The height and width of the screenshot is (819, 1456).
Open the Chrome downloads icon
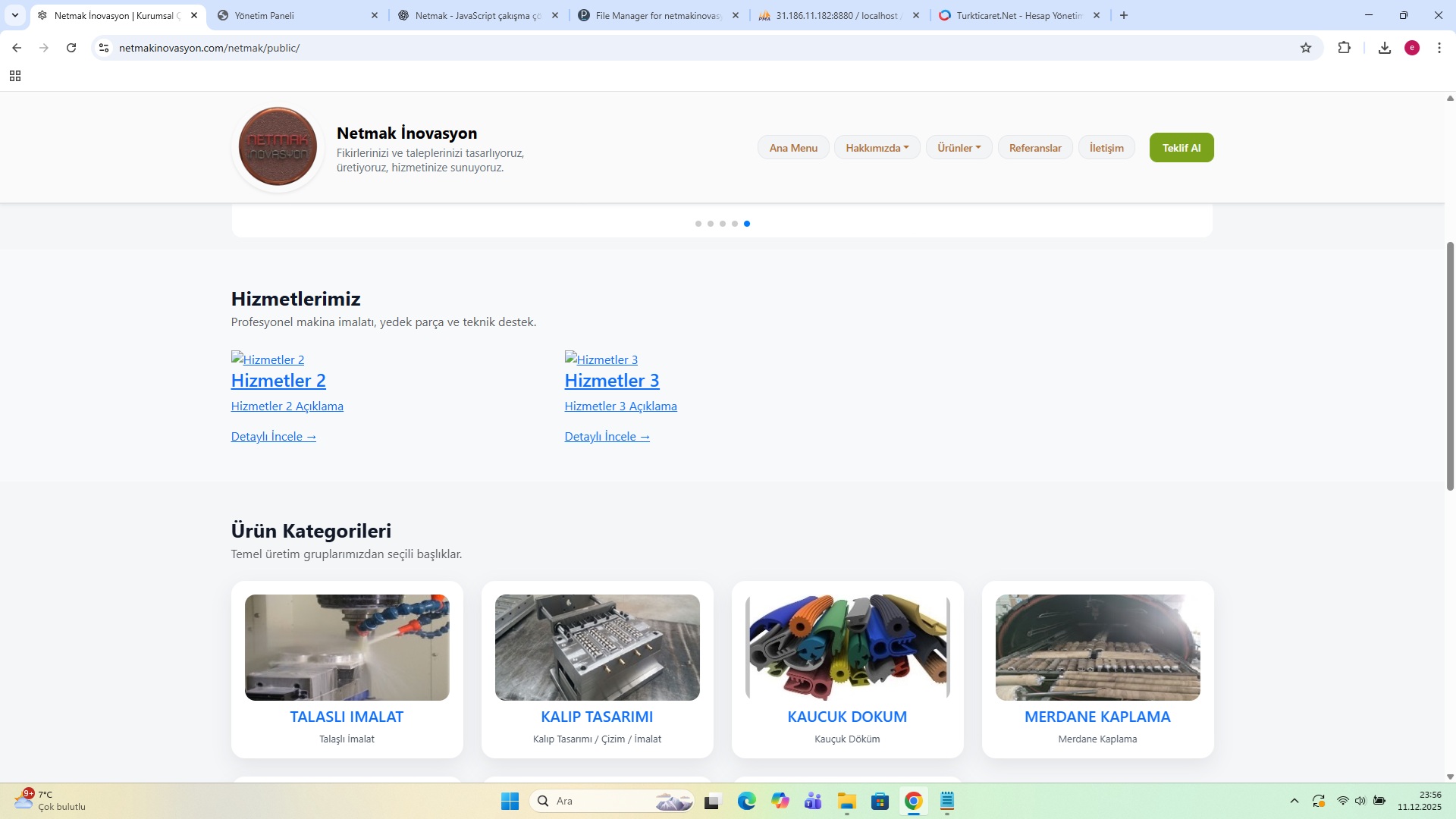pos(1385,48)
